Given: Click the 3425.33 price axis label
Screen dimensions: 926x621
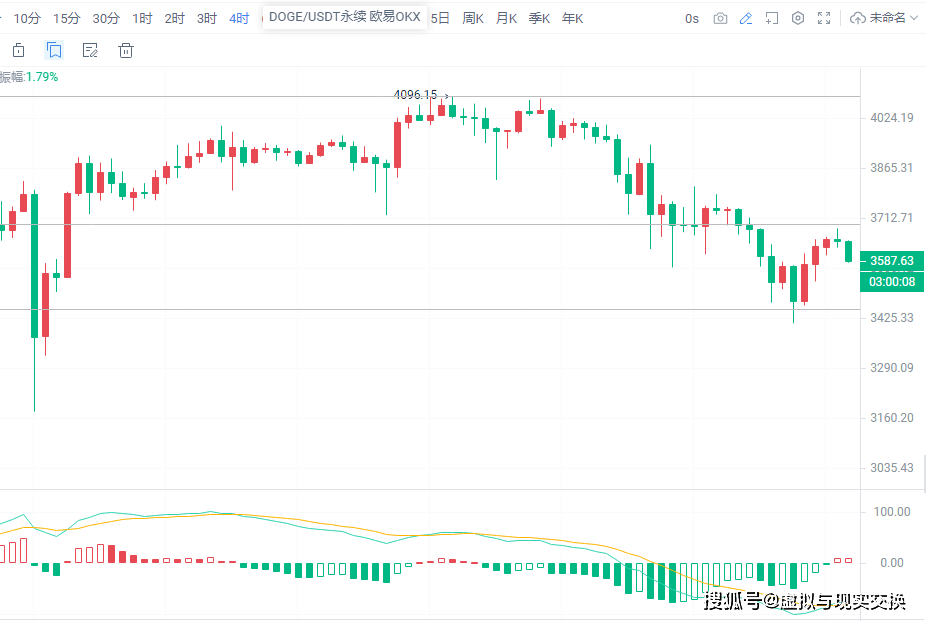Looking at the screenshot, I should point(892,318).
